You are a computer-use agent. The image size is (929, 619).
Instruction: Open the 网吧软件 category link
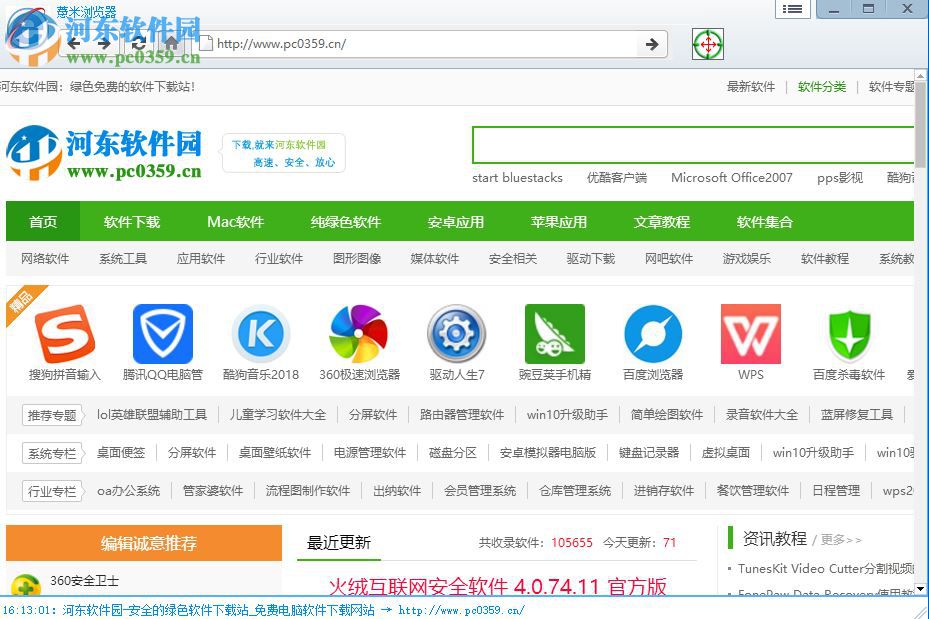coord(669,258)
